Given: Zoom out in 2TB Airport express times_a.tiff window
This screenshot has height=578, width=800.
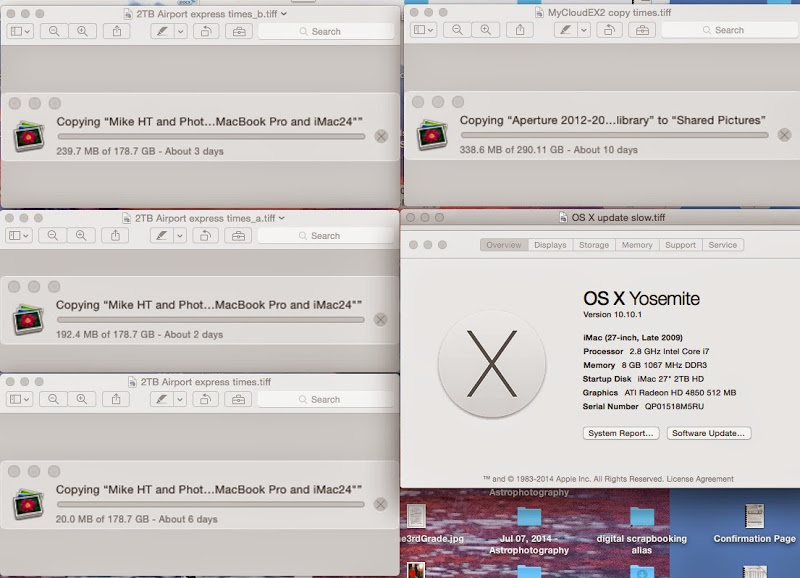Looking at the screenshot, I should pyautogui.click(x=53, y=235).
